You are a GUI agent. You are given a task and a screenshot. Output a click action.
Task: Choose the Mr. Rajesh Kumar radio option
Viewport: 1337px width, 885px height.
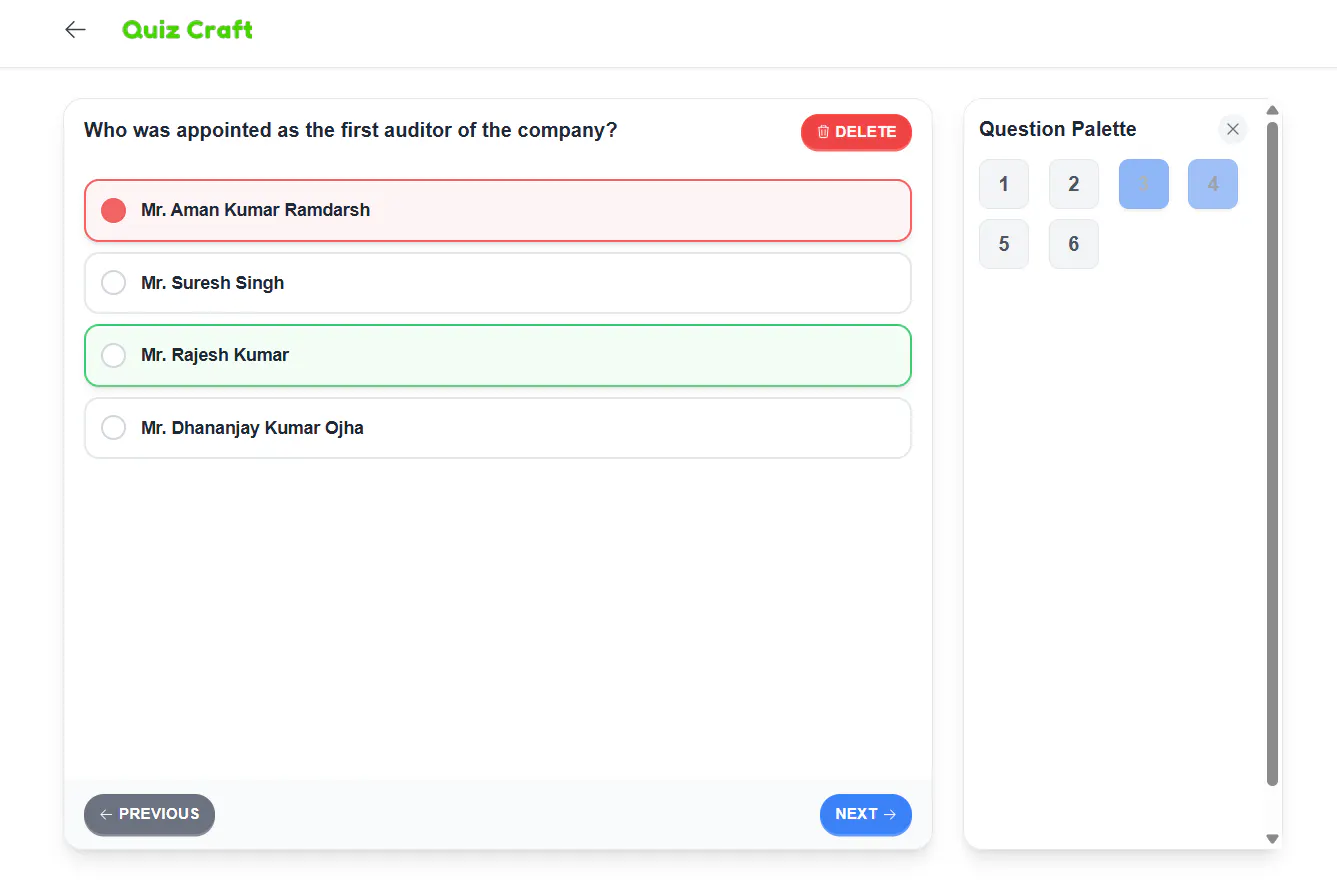pos(113,355)
